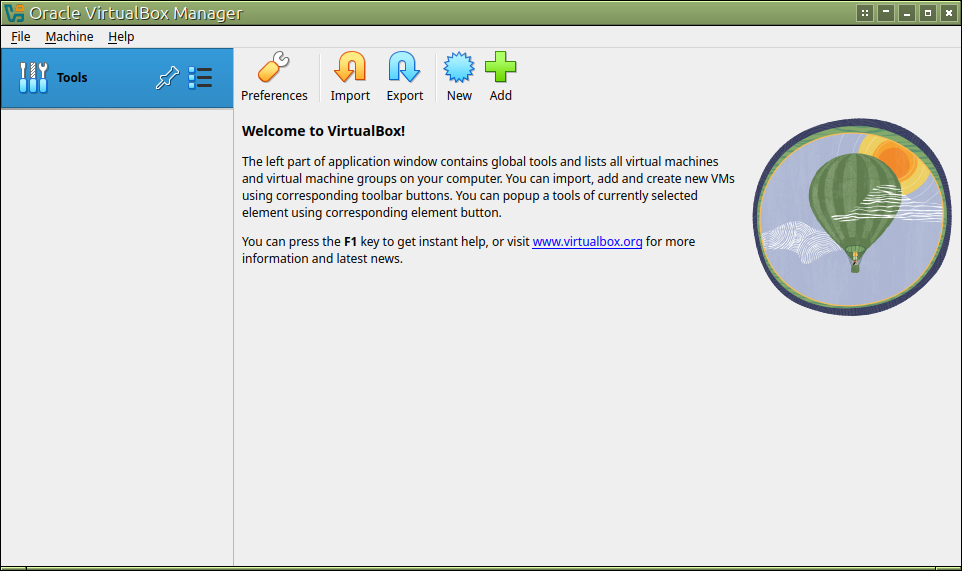Open the File menu
Image resolution: width=962 pixels, height=571 pixels.
click(21, 37)
